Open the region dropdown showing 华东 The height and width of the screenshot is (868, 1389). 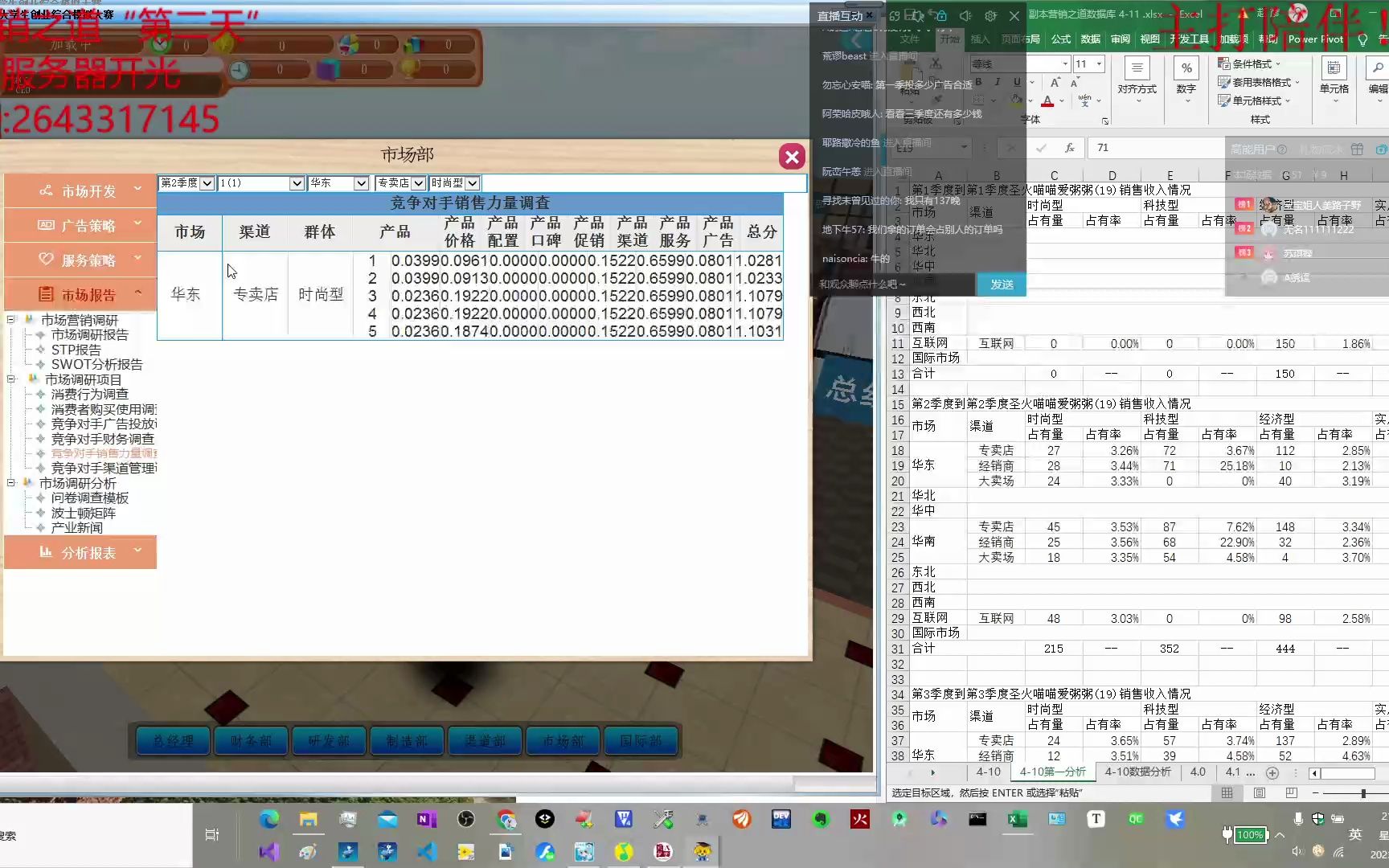pos(338,183)
